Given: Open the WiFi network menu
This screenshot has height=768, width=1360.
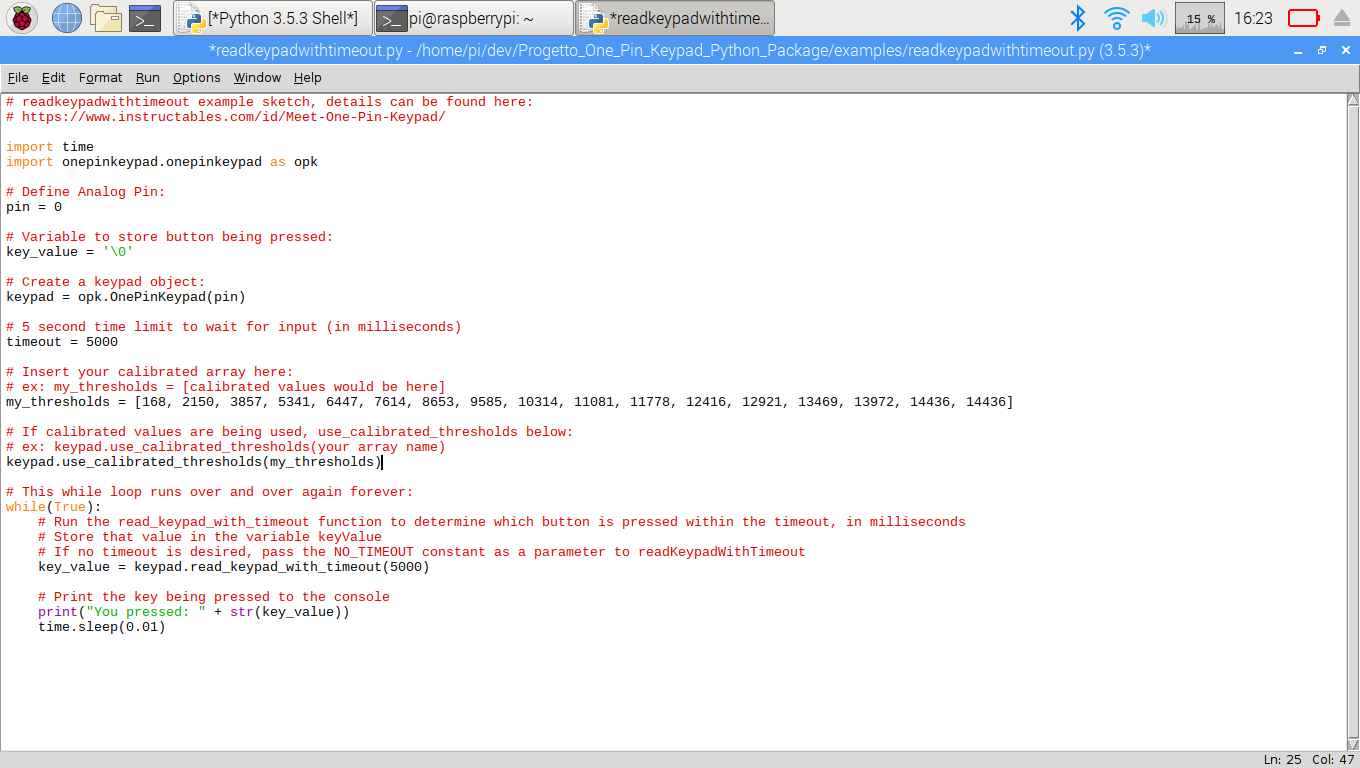Looking at the screenshot, I should pos(1116,17).
